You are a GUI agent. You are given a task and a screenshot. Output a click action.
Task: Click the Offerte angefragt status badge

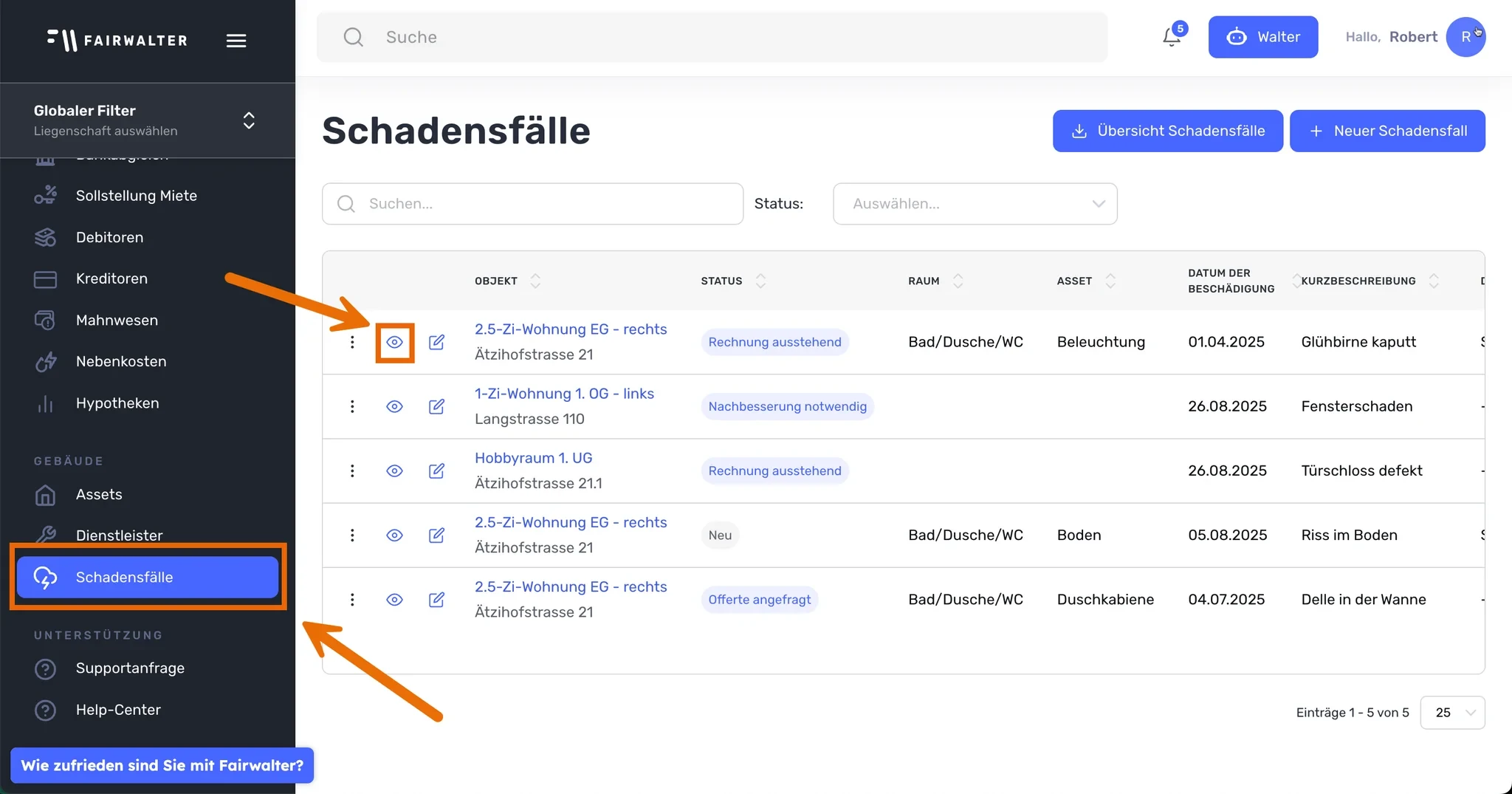(760, 599)
